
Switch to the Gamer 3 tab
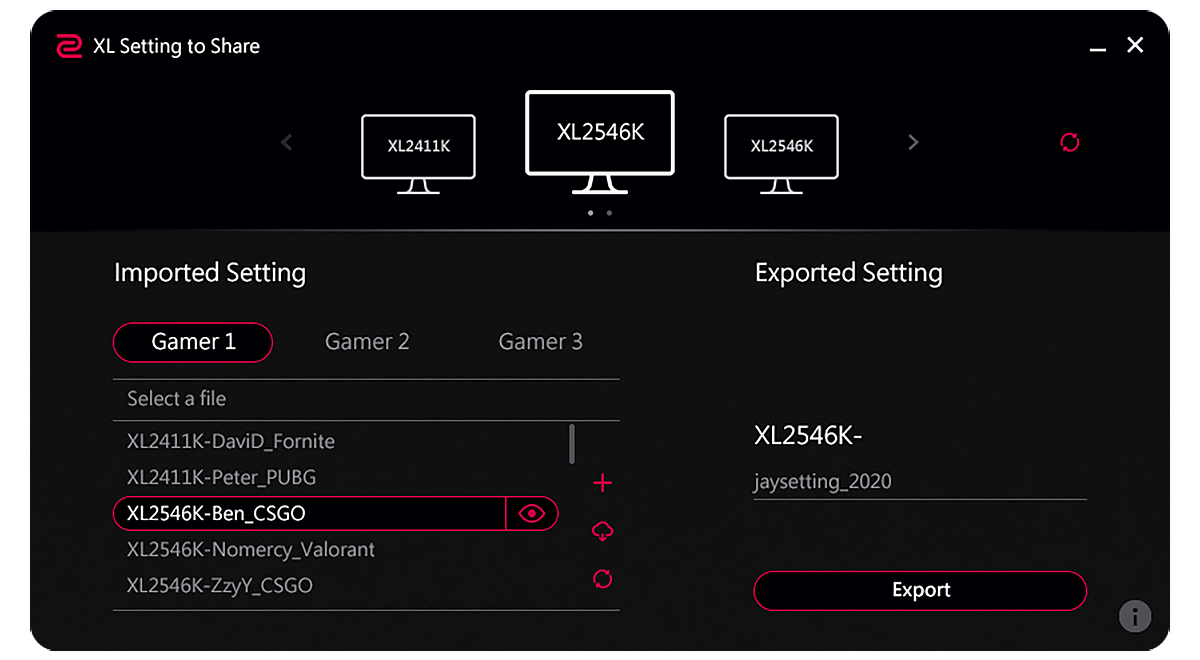pos(540,342)
